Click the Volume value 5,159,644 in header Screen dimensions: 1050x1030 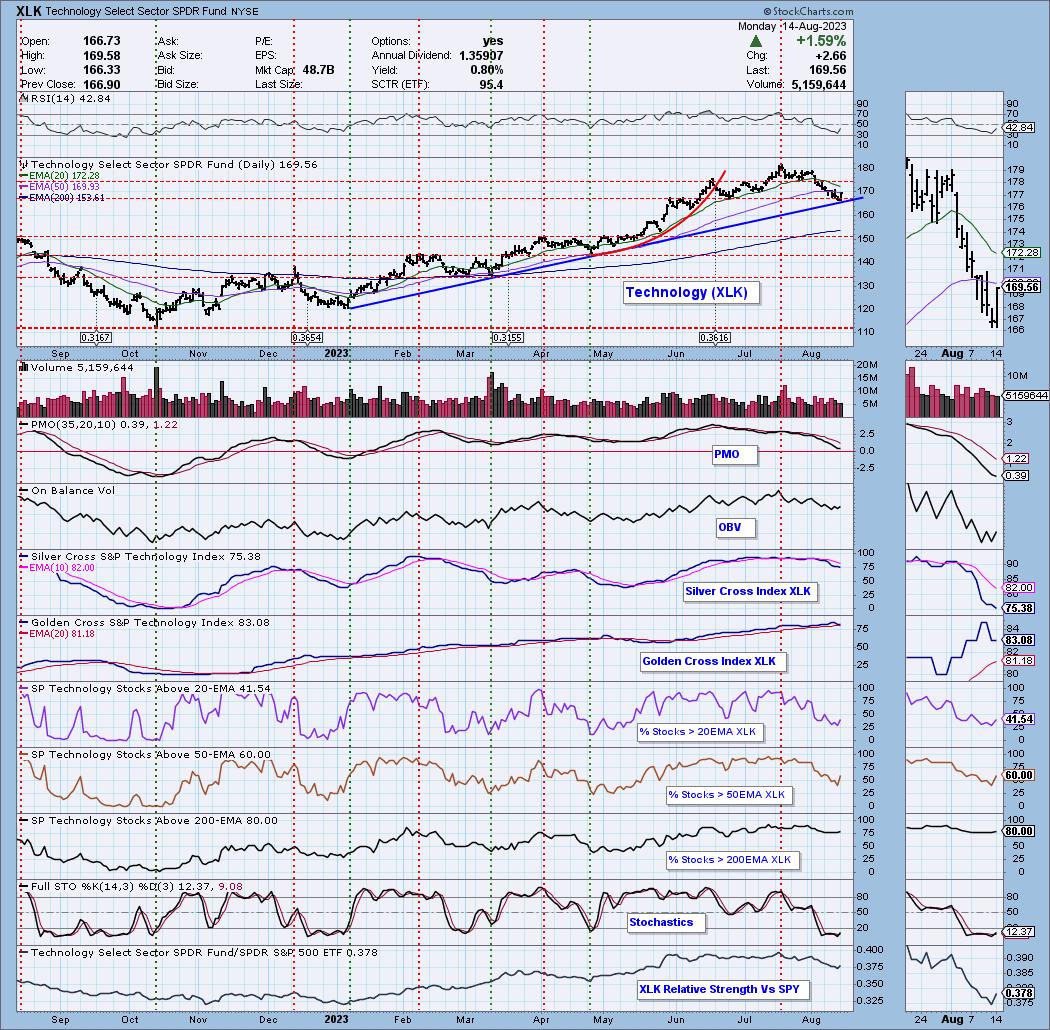point(818,85)
